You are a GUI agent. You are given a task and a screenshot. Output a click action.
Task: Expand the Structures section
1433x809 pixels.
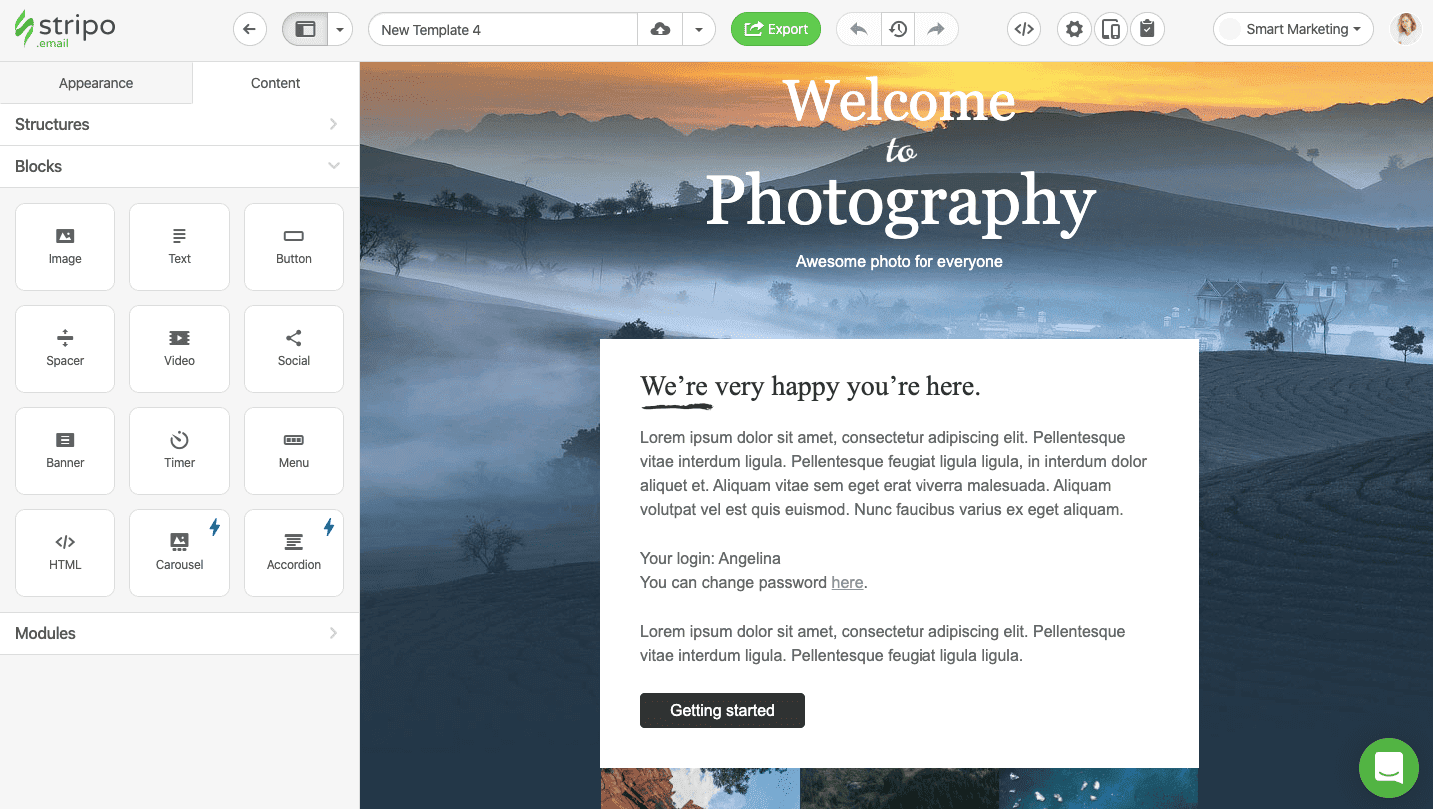click(180, 124)
